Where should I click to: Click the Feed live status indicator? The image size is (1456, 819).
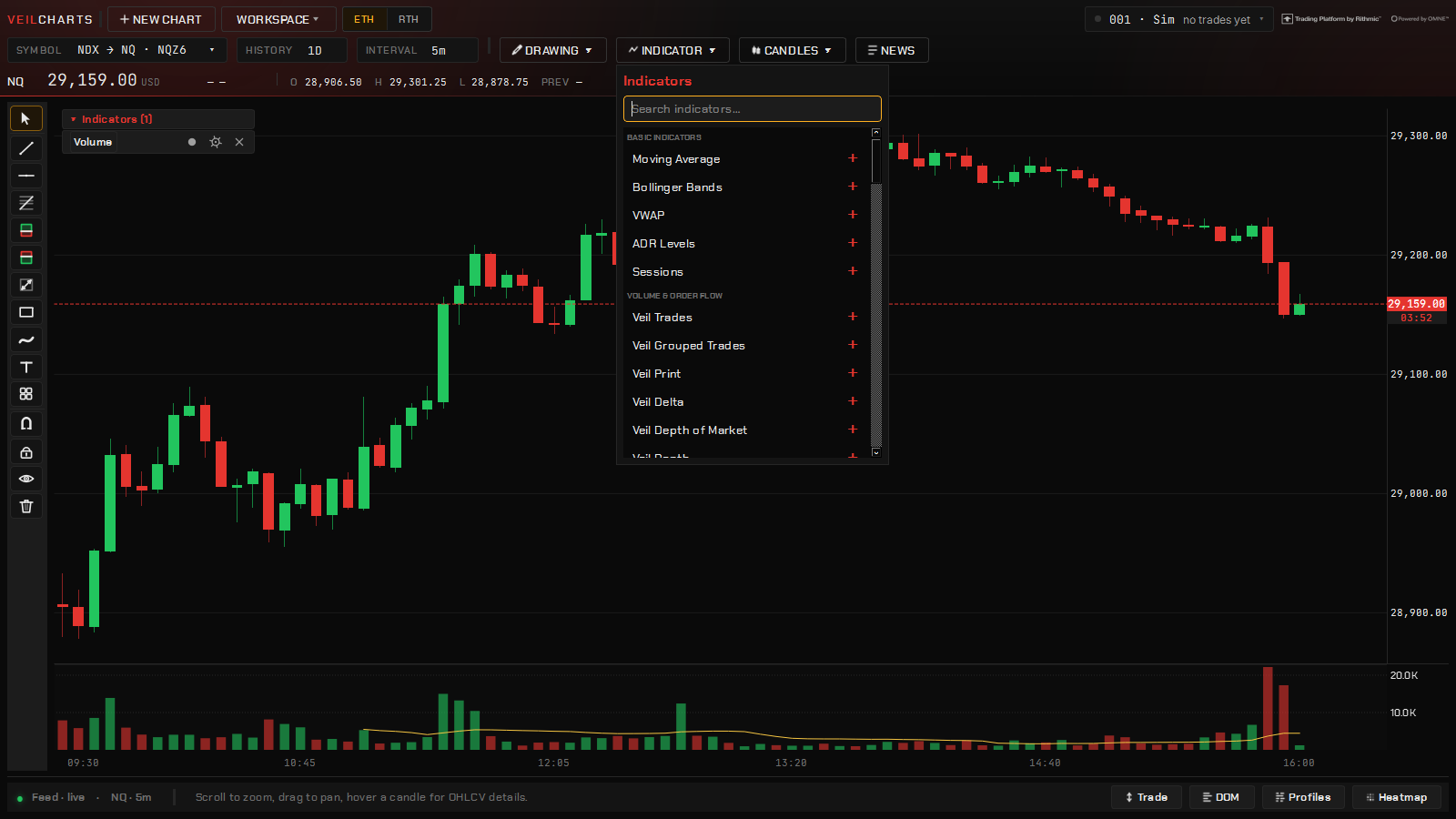(51, 797)
